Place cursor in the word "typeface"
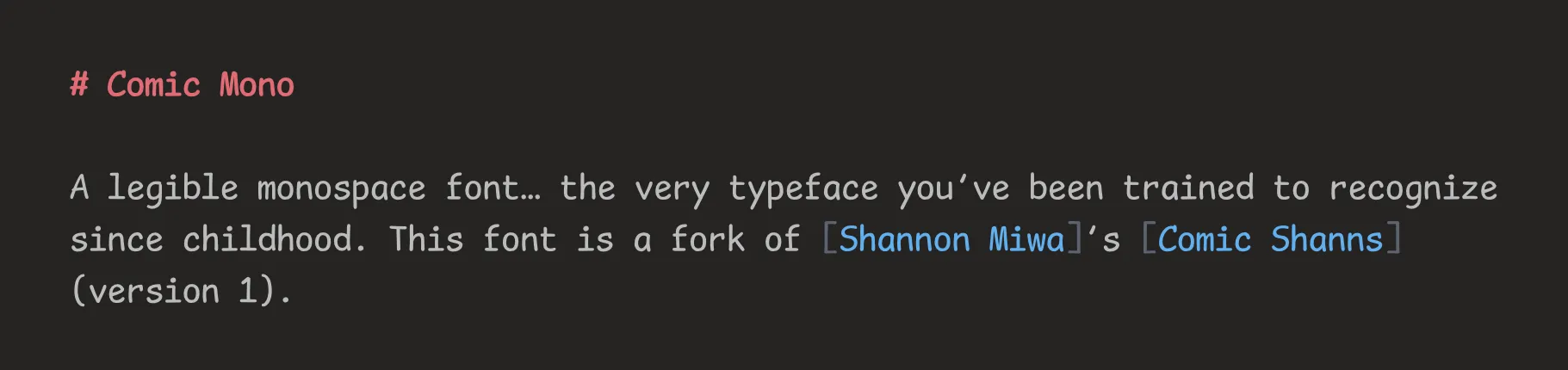The width and height of the screenshot is (1568, 370). [x=803, y=188]
